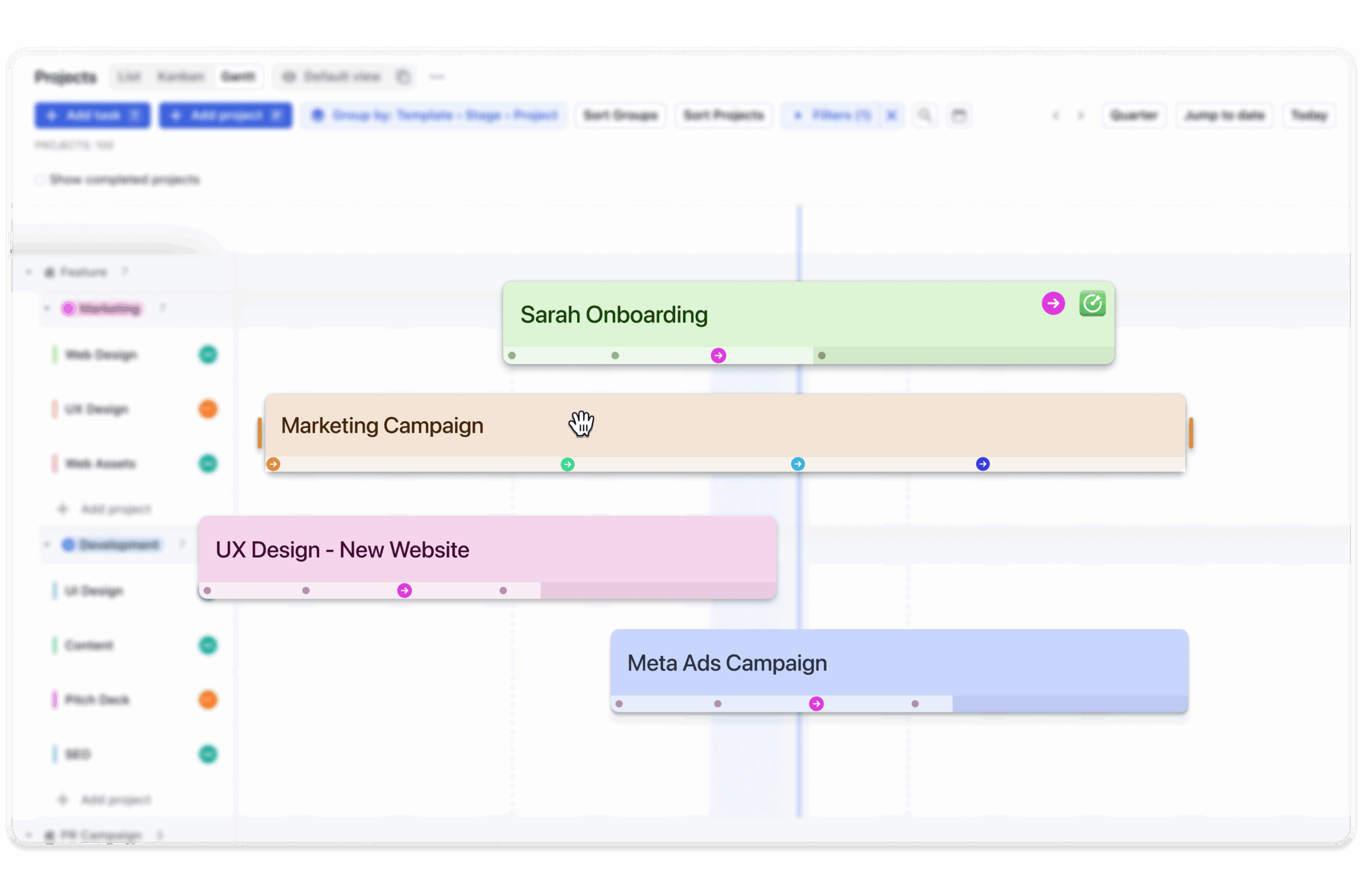Image resolution: width=1362 pixels, height=896 pixels.
Task: Collapse the Development group
Action: click(x=47, y=545)
